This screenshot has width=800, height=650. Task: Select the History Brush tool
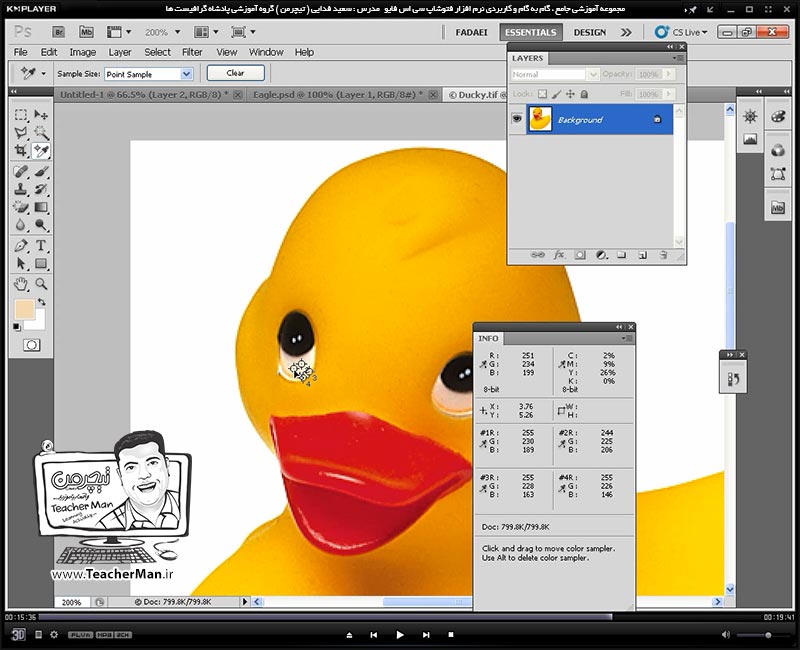[x=41, y=189]
